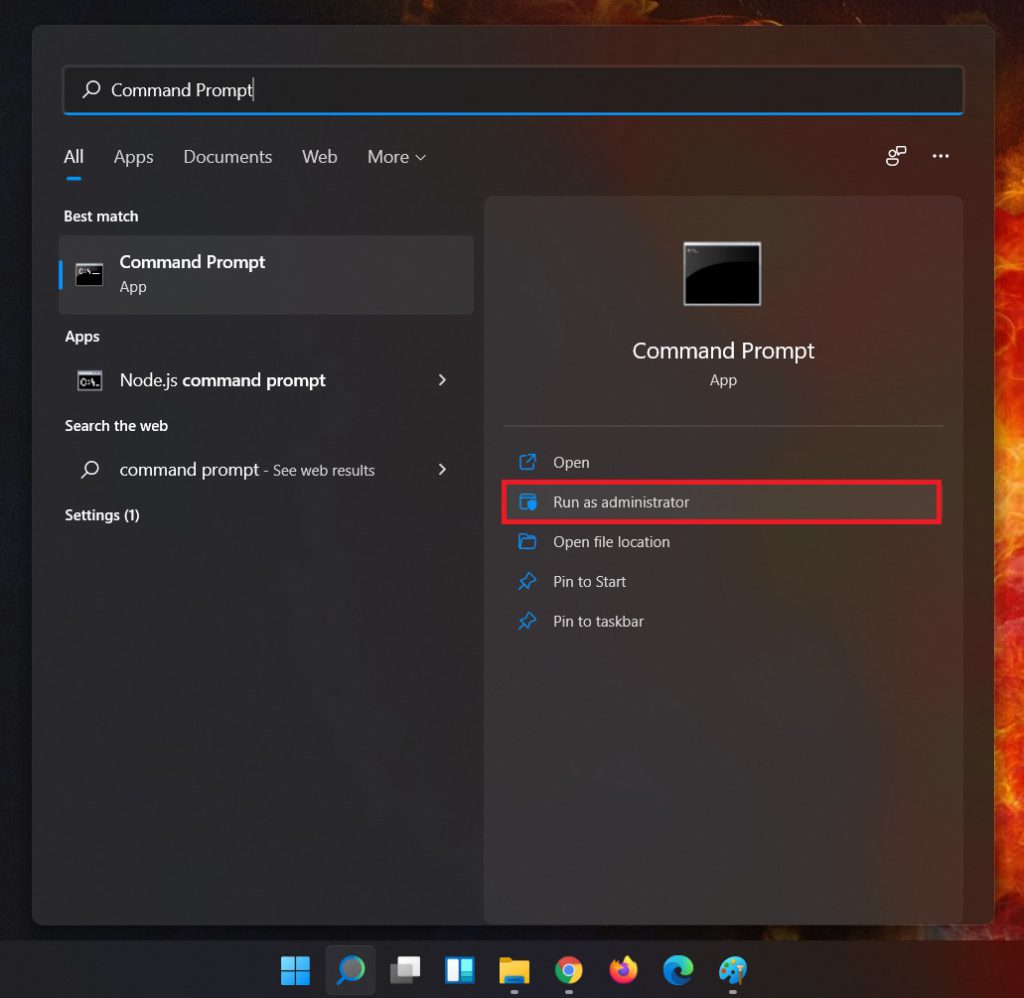Screen dimensions: 1024x998
Task: Click the taskbar Search icon
Action: [351, 970]
